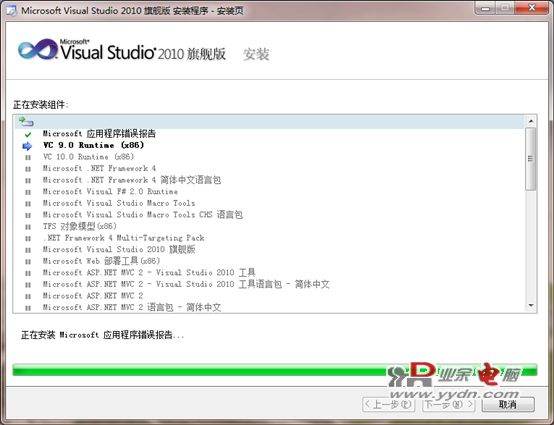Click the green installation progress bar
554x425 pixels.
(275, 370)
